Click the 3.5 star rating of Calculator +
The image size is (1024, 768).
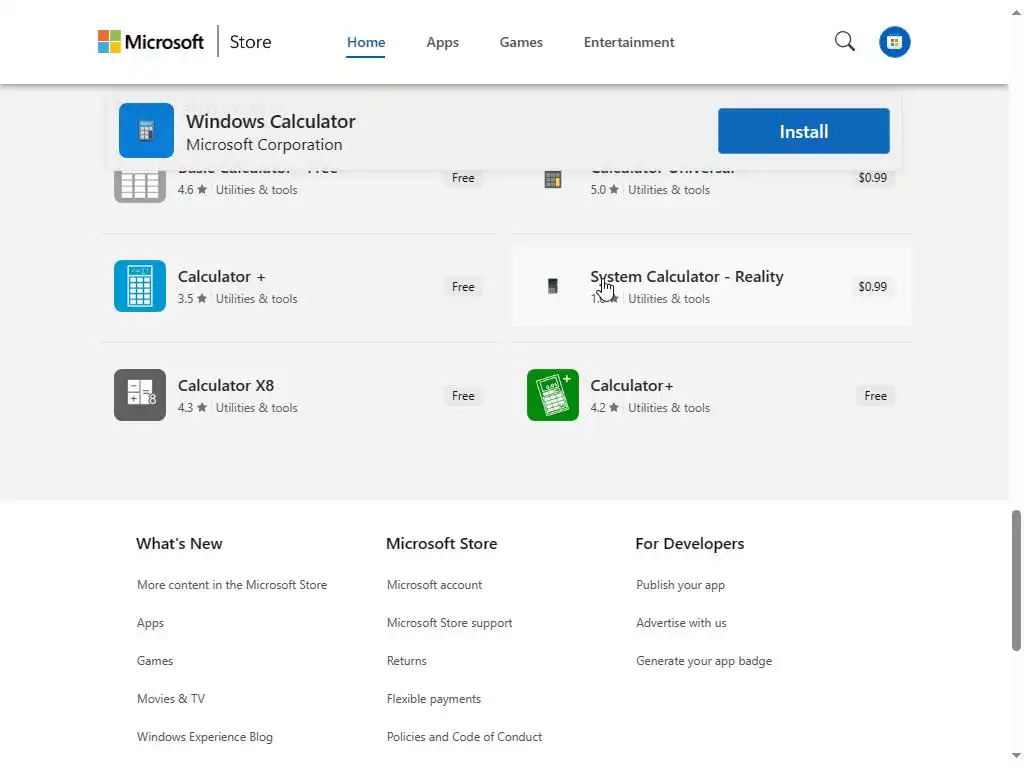192,298
